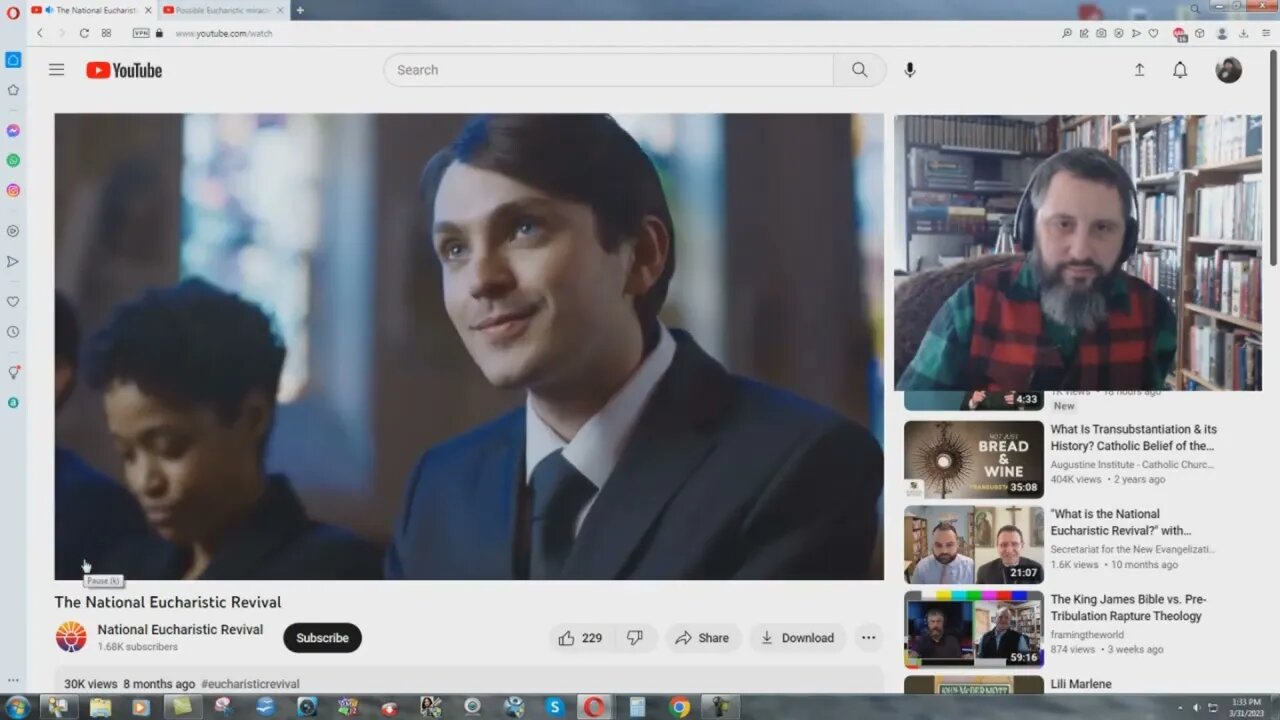This screenshot has width=1280, height=720.
Task: Open the Windows Start menu
Action: [x=17, y=707]
